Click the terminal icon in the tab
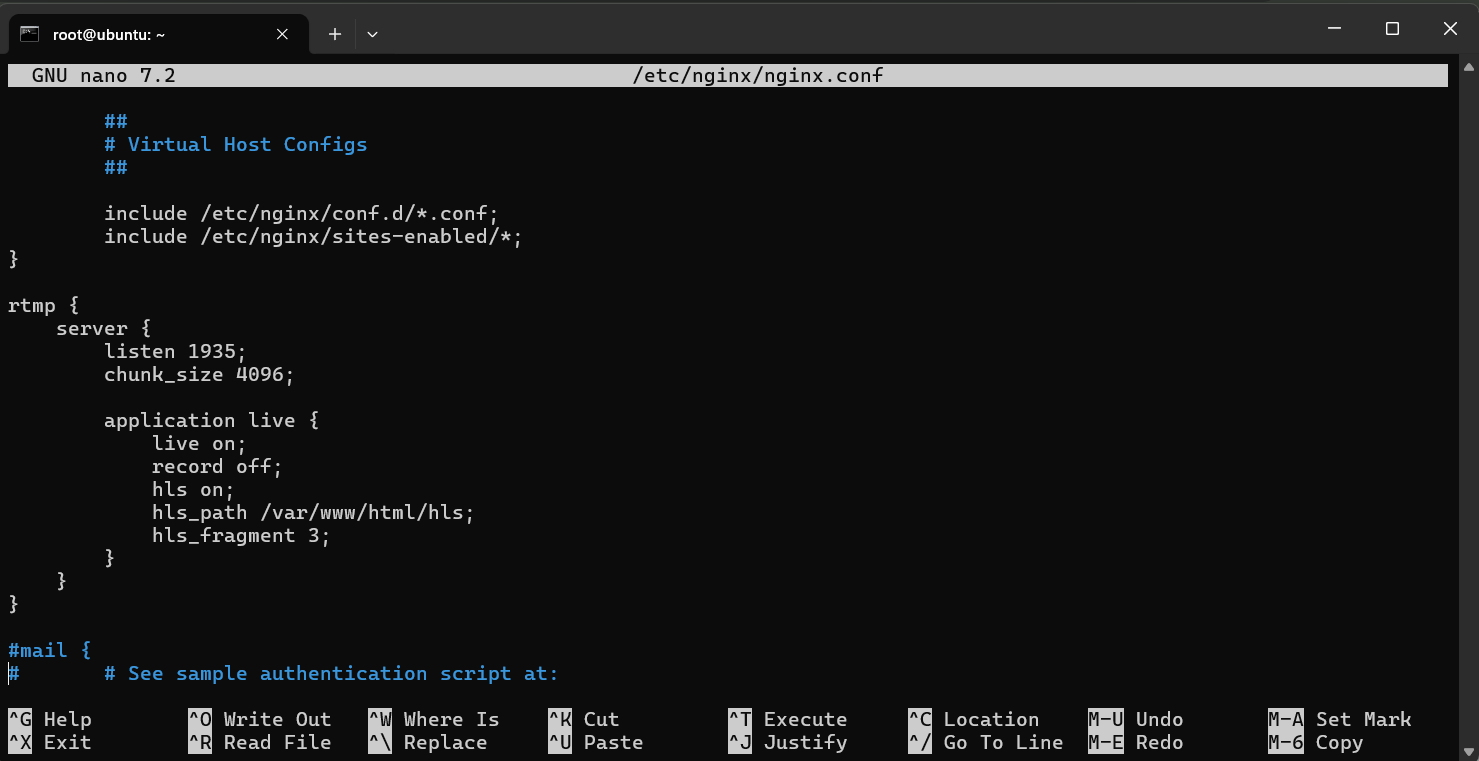Viewport: 1479px width, 761px height. [30, 34]
